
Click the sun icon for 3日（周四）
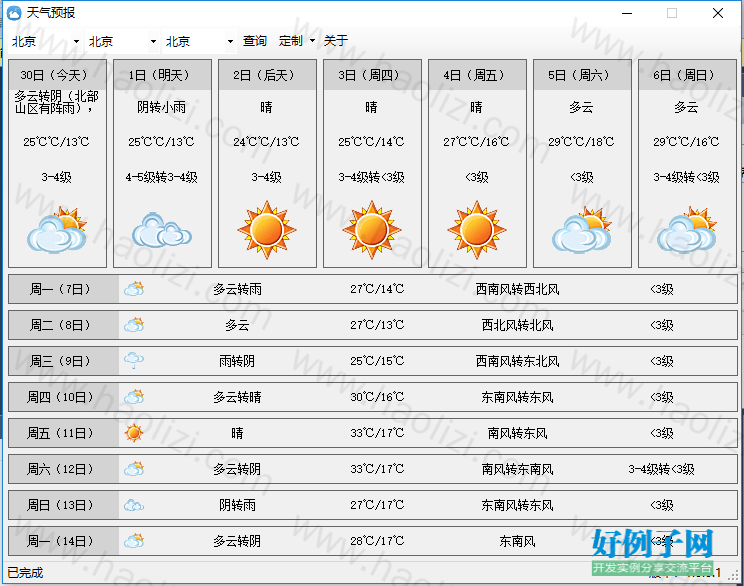[372, 230]
